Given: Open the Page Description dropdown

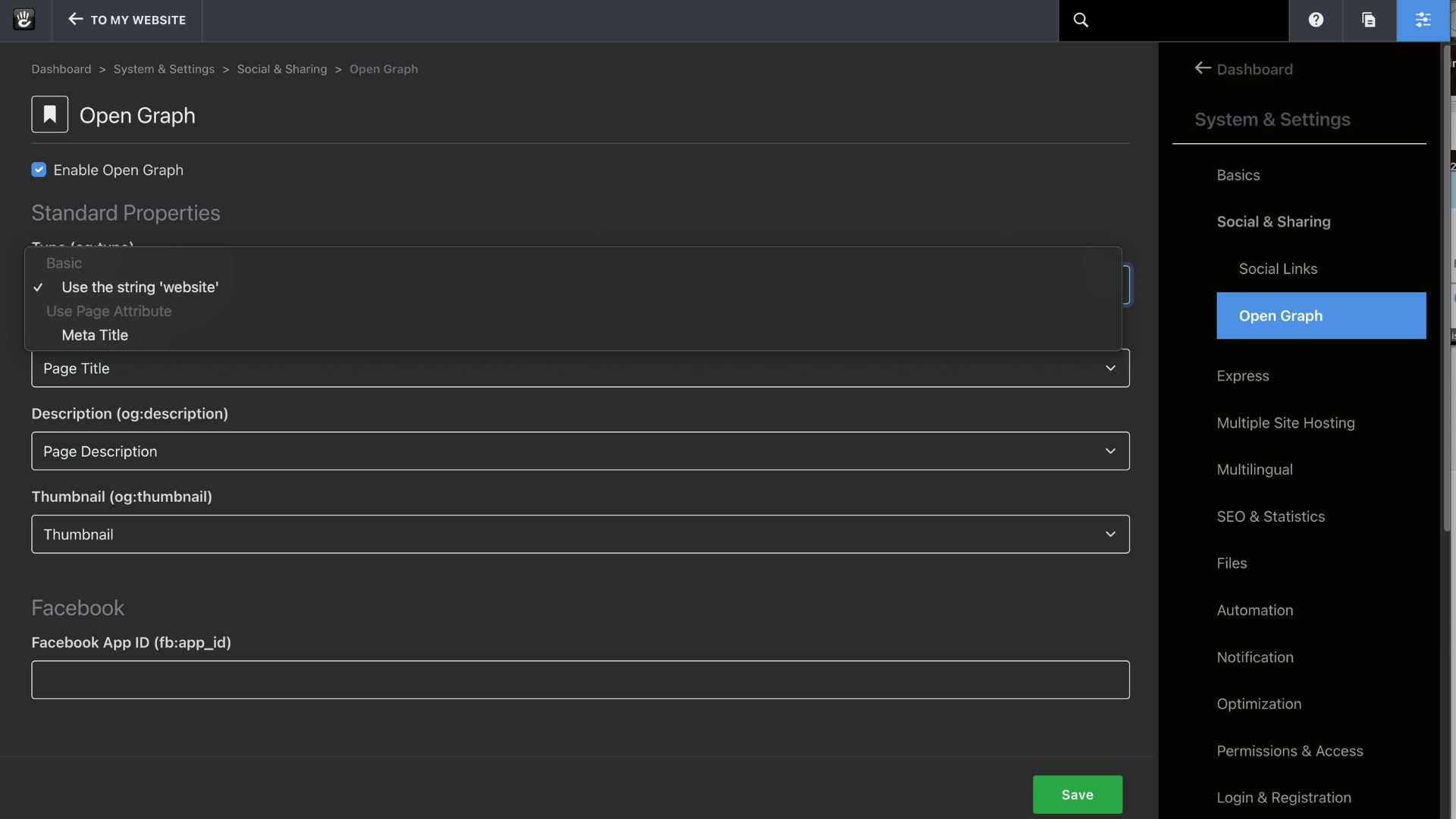Looking at the screenshot, I should pos(580,451).
